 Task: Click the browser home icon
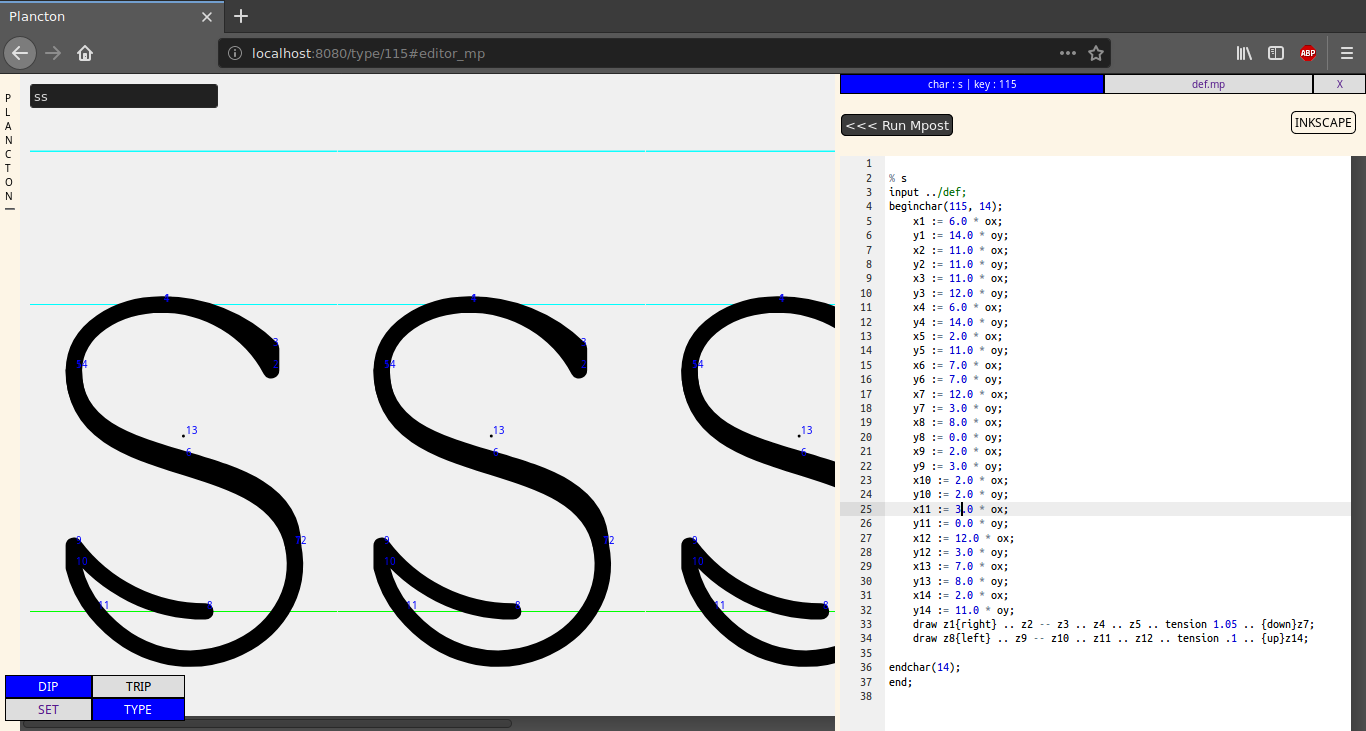(x=85, y=53)
